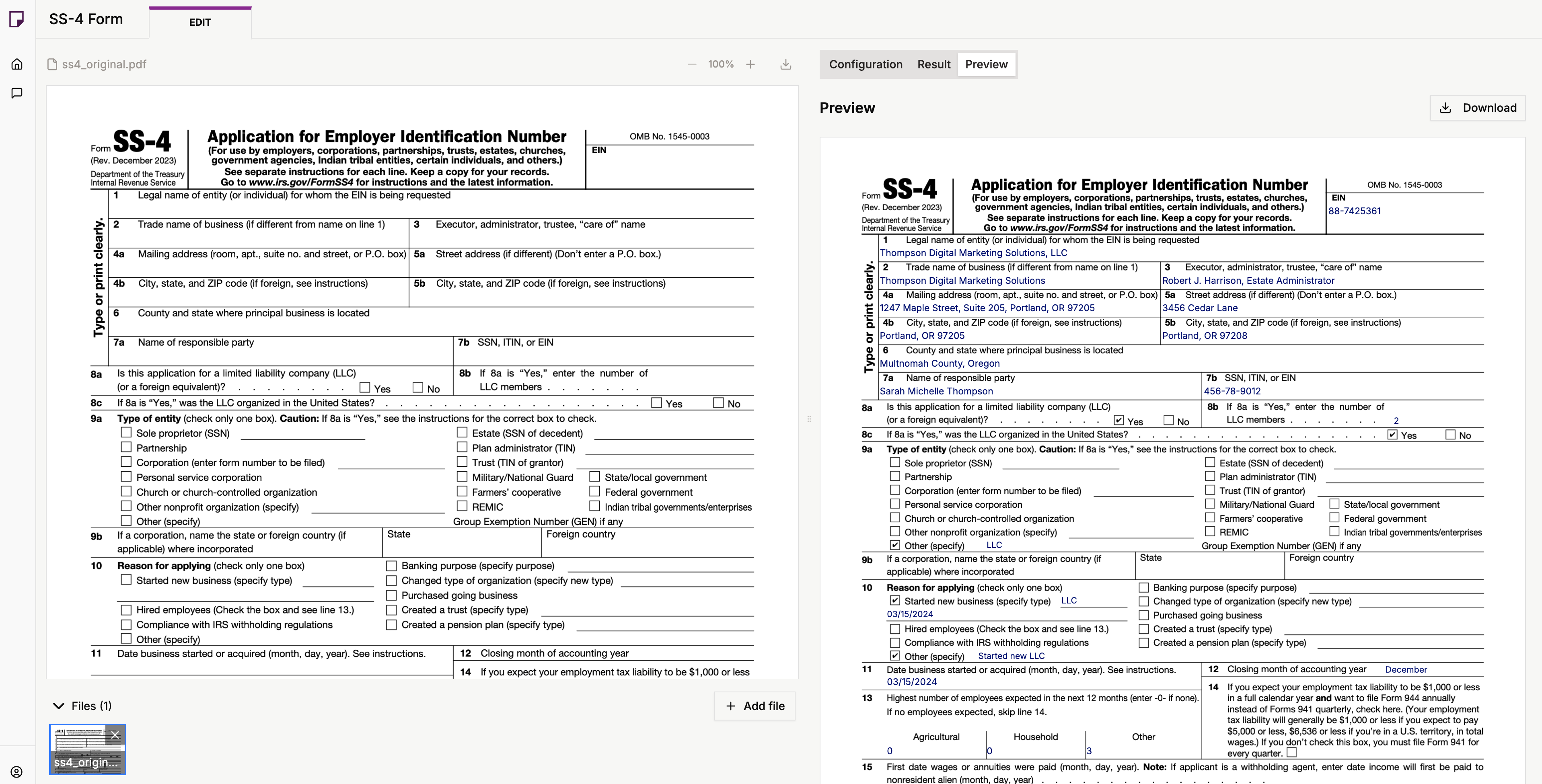Click the Download button in Preview

click(x=1477, y=108)
